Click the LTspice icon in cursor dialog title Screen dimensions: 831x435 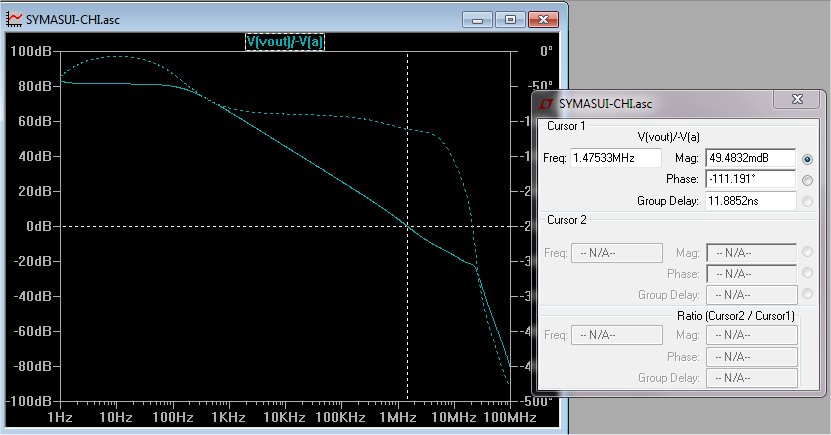coord(546,103)
